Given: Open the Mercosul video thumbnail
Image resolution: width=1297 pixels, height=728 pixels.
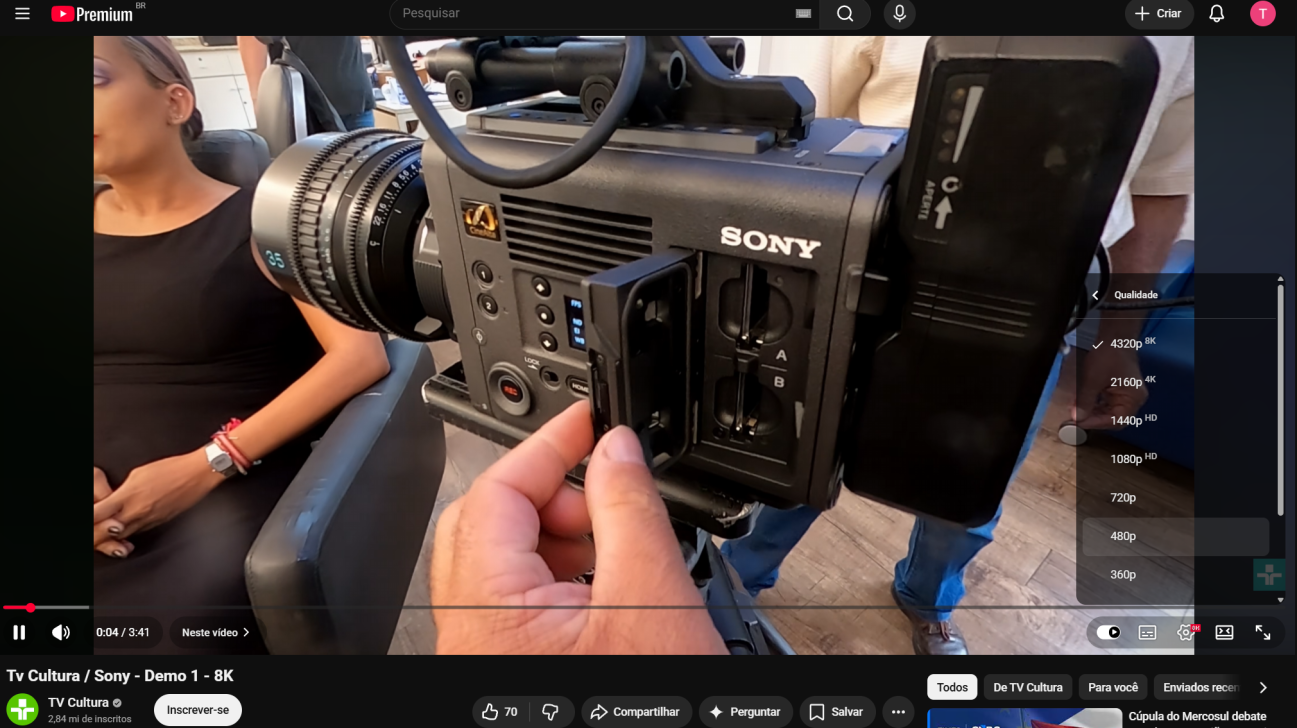Looking at the screenshot, I should click(1023, 718).
